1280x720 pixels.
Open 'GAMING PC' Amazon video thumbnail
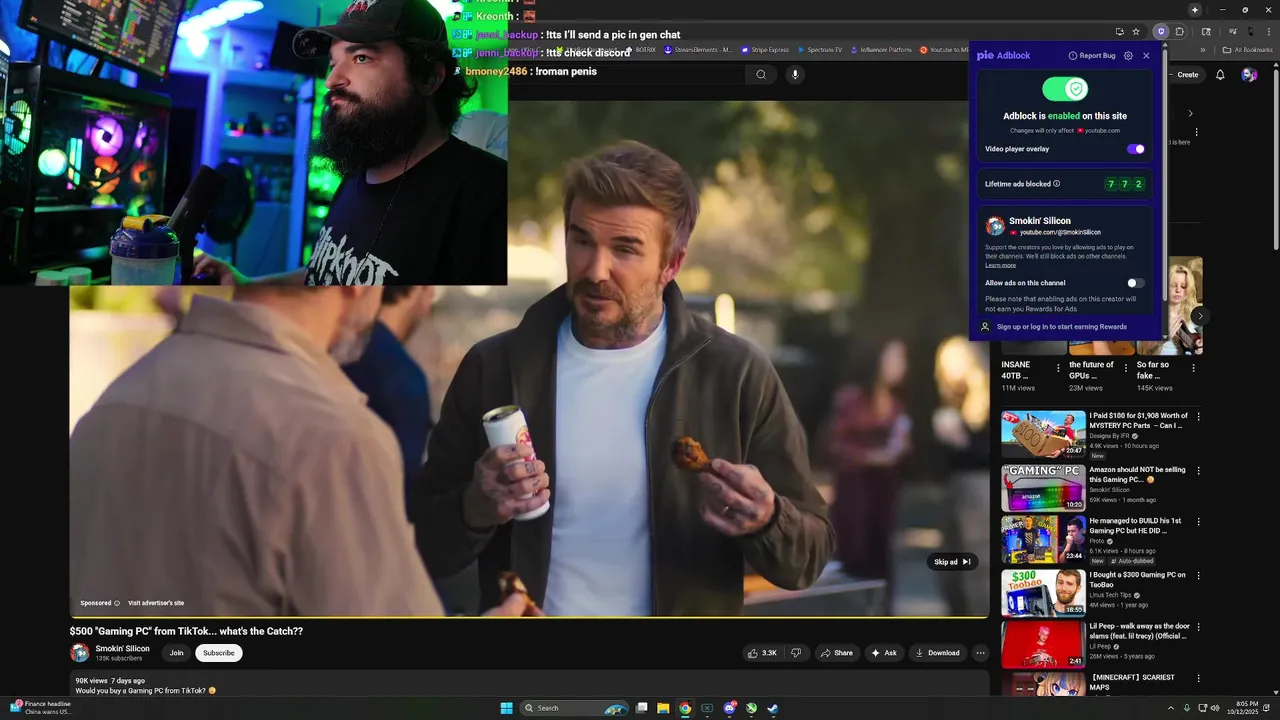(1043, 487)
